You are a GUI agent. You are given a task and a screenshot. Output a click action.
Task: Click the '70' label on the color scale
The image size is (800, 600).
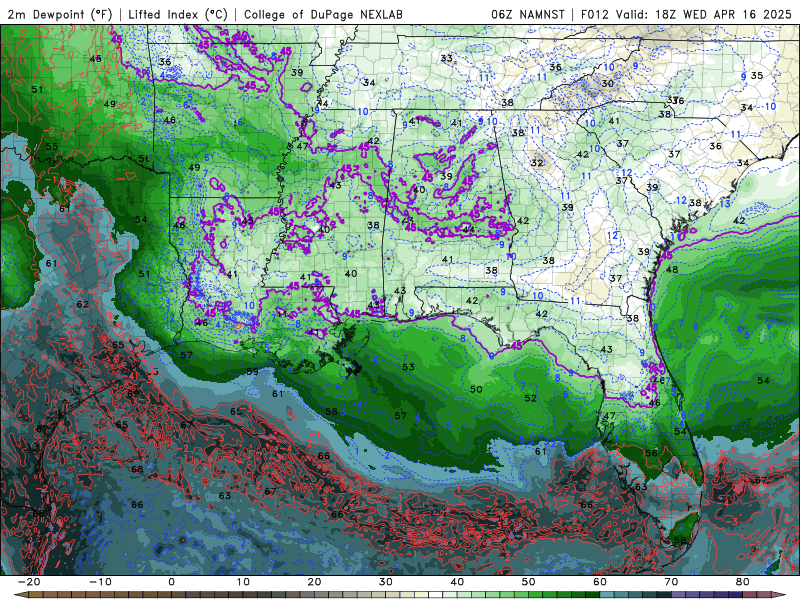pos(671,582)
